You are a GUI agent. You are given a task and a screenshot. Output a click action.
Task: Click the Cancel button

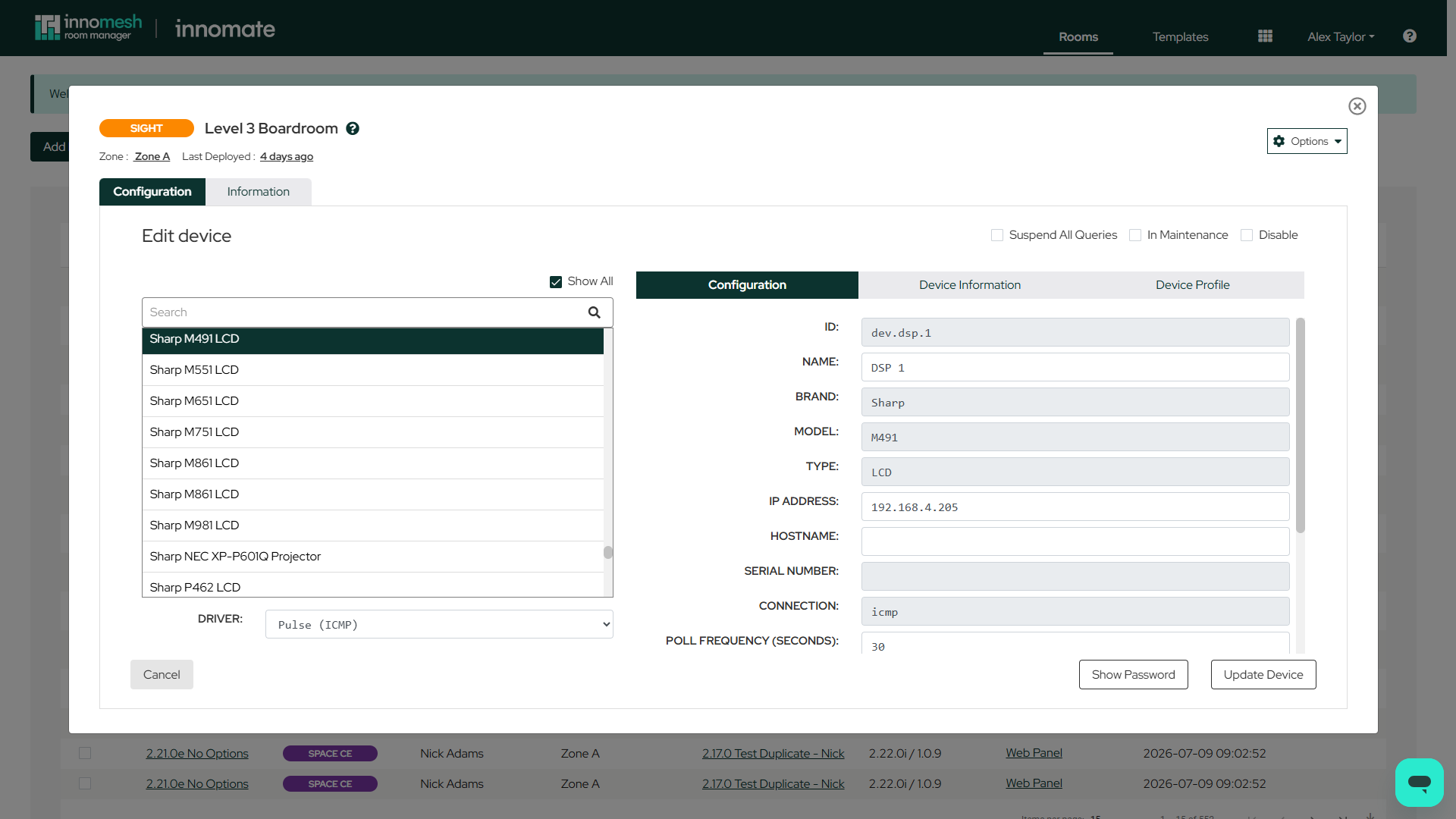pyautogui.click(x=162, y=674)
